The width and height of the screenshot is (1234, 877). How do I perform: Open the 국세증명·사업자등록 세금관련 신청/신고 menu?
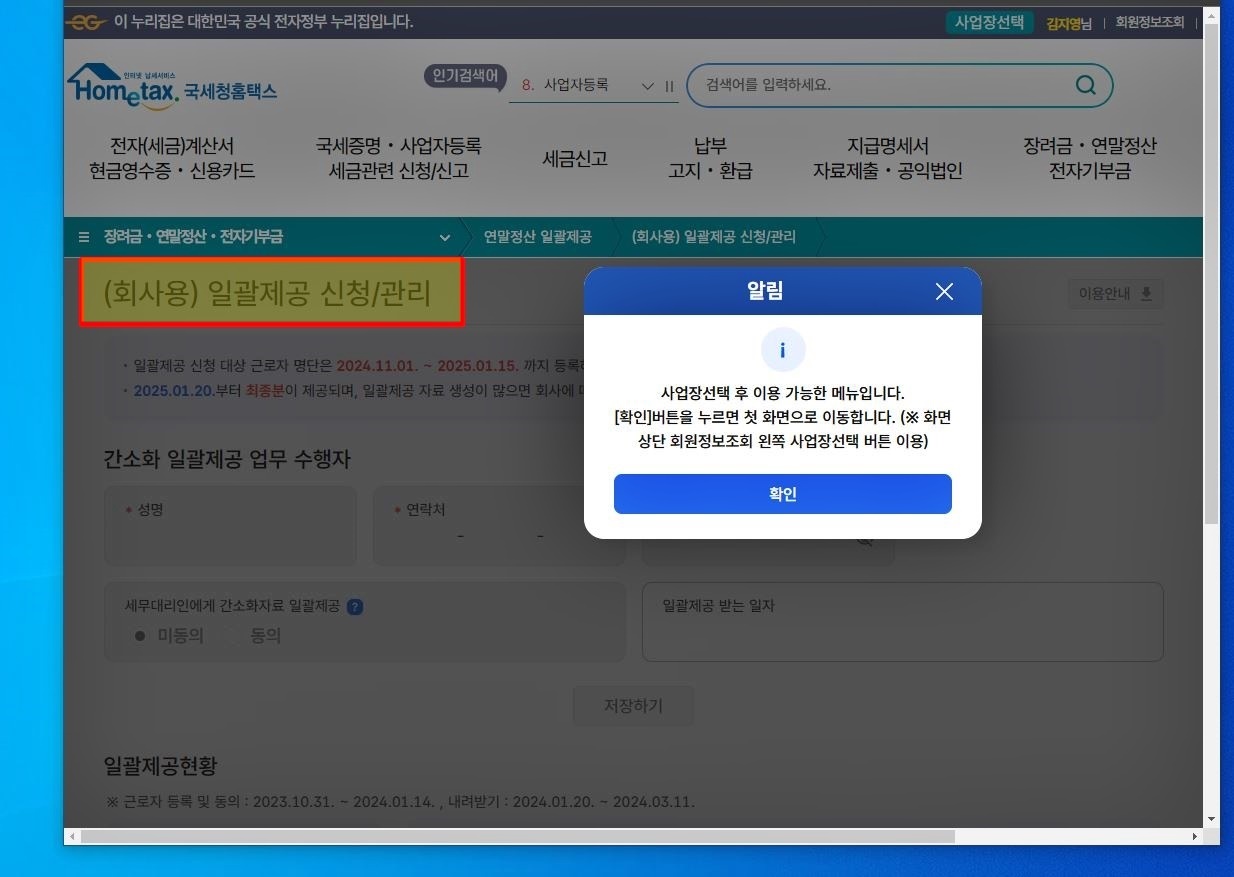point(398,158)
